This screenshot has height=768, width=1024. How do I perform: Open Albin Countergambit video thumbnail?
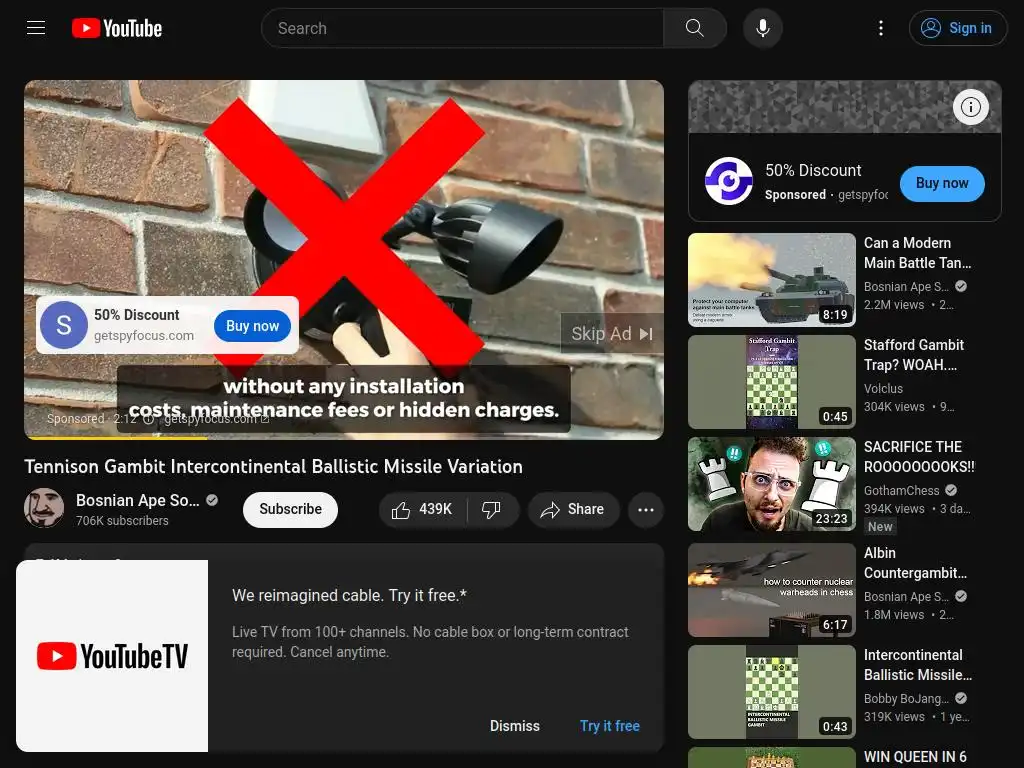tap(772, 590)
